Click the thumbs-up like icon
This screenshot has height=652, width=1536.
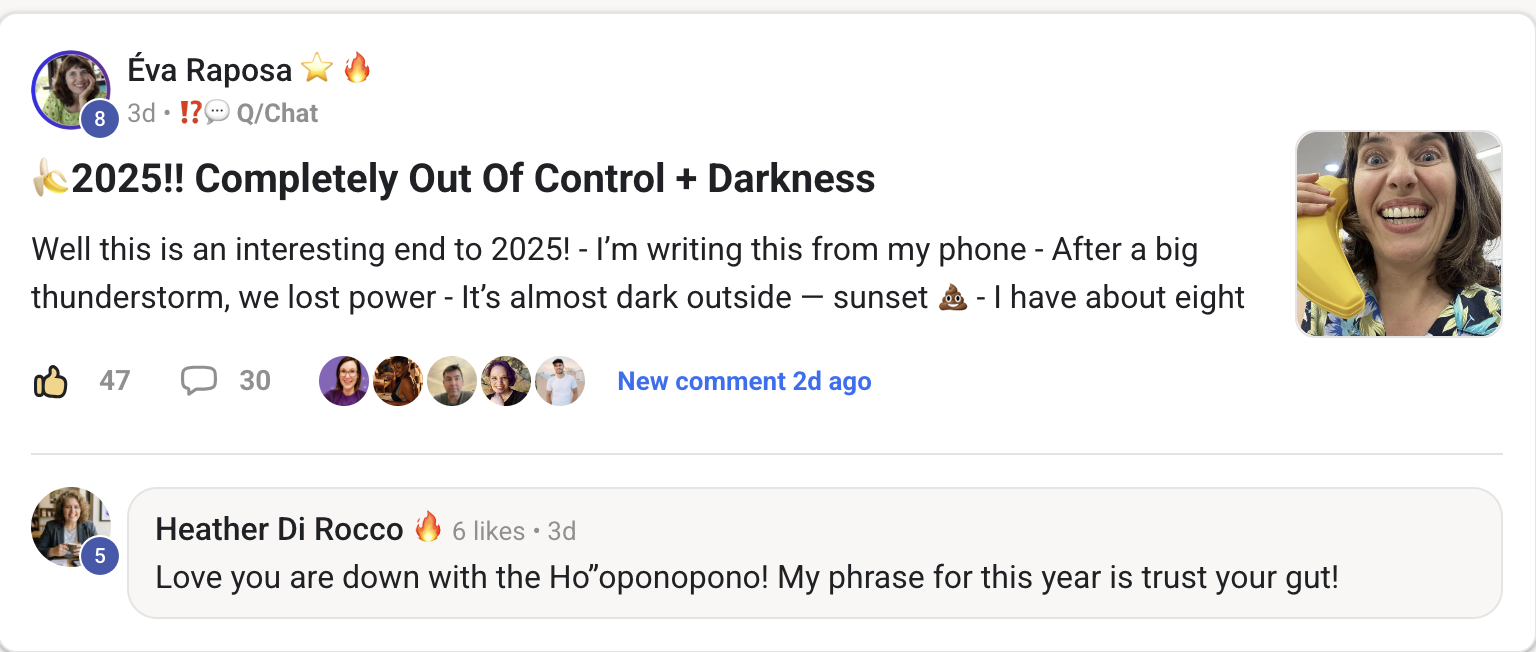[50, 381]
